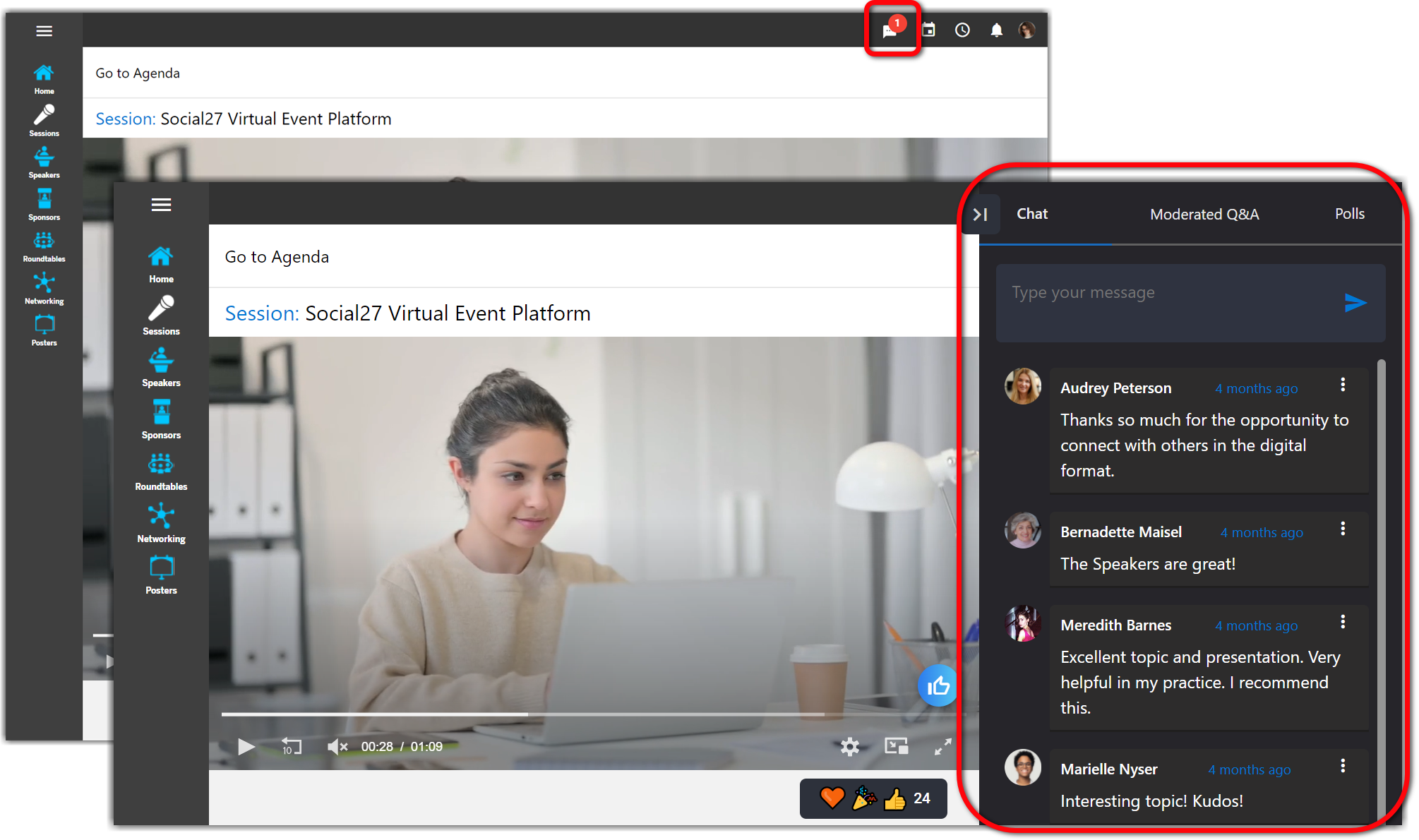Open options menu for Audrey Peterson's message

(1343, 385)
